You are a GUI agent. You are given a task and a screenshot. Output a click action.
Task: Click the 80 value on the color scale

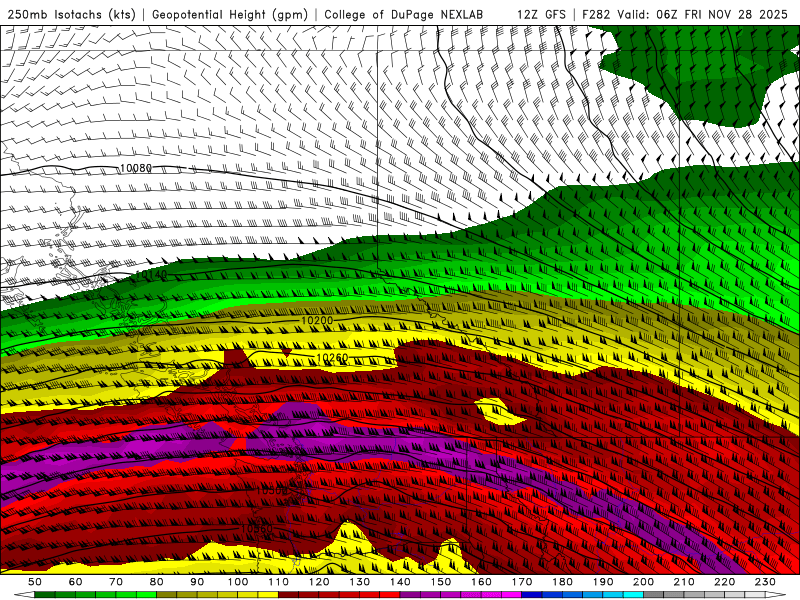pos(157,582)
